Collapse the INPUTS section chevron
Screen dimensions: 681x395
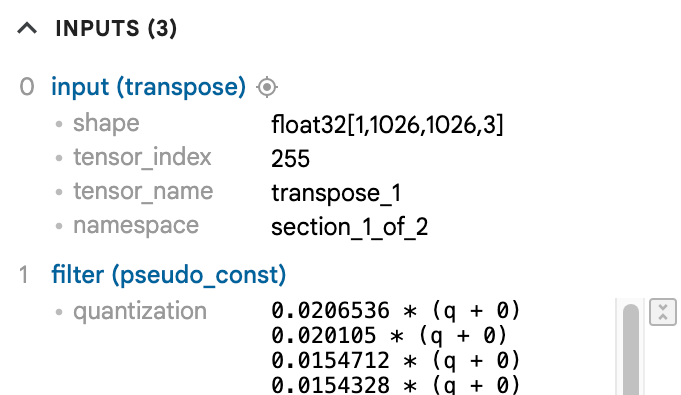tap(27, 29)
